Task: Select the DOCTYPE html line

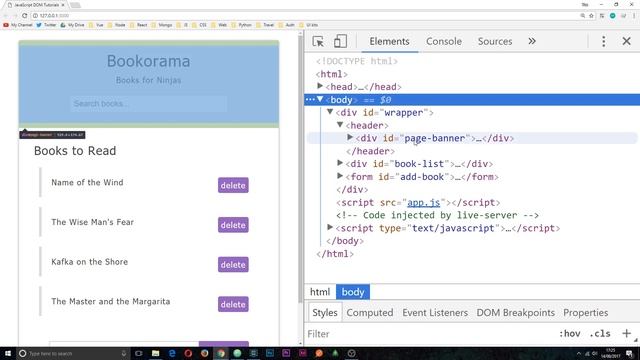Action: point(356,61)
